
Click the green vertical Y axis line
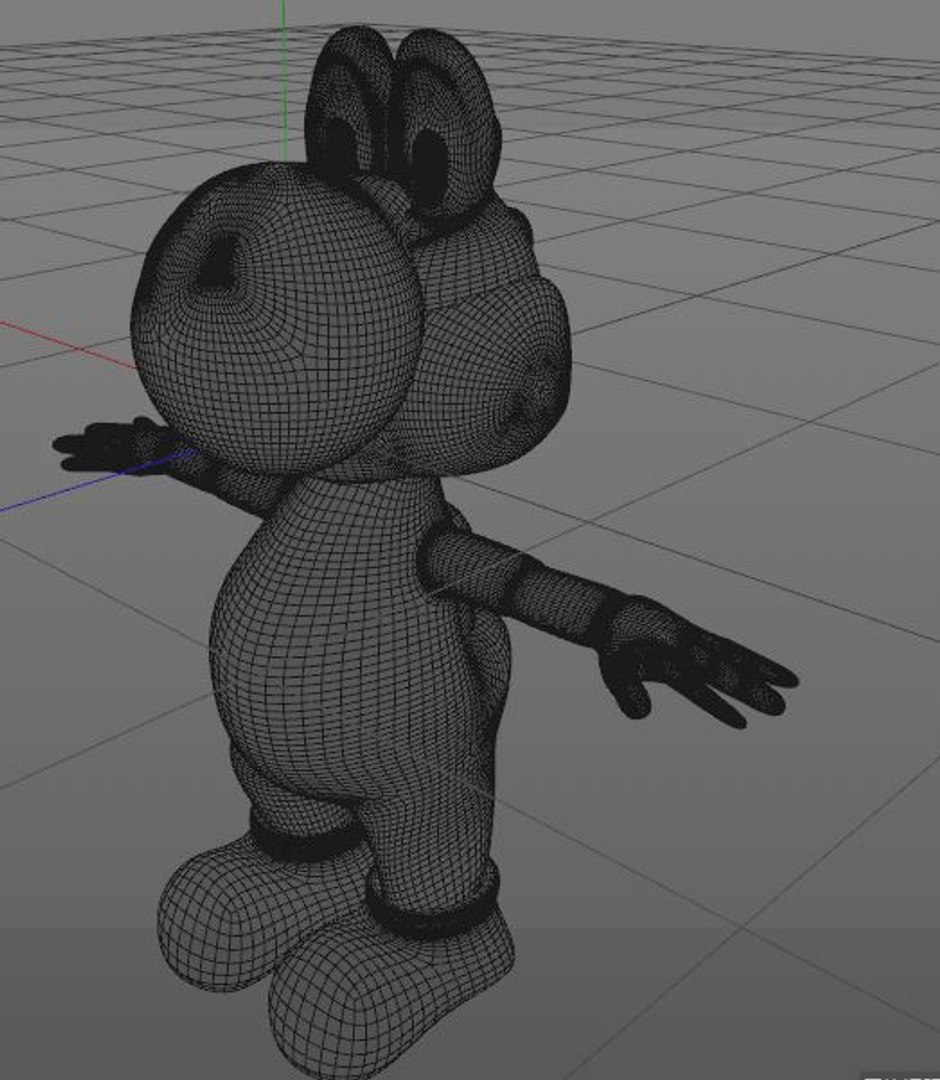click(x=283, y=81)
